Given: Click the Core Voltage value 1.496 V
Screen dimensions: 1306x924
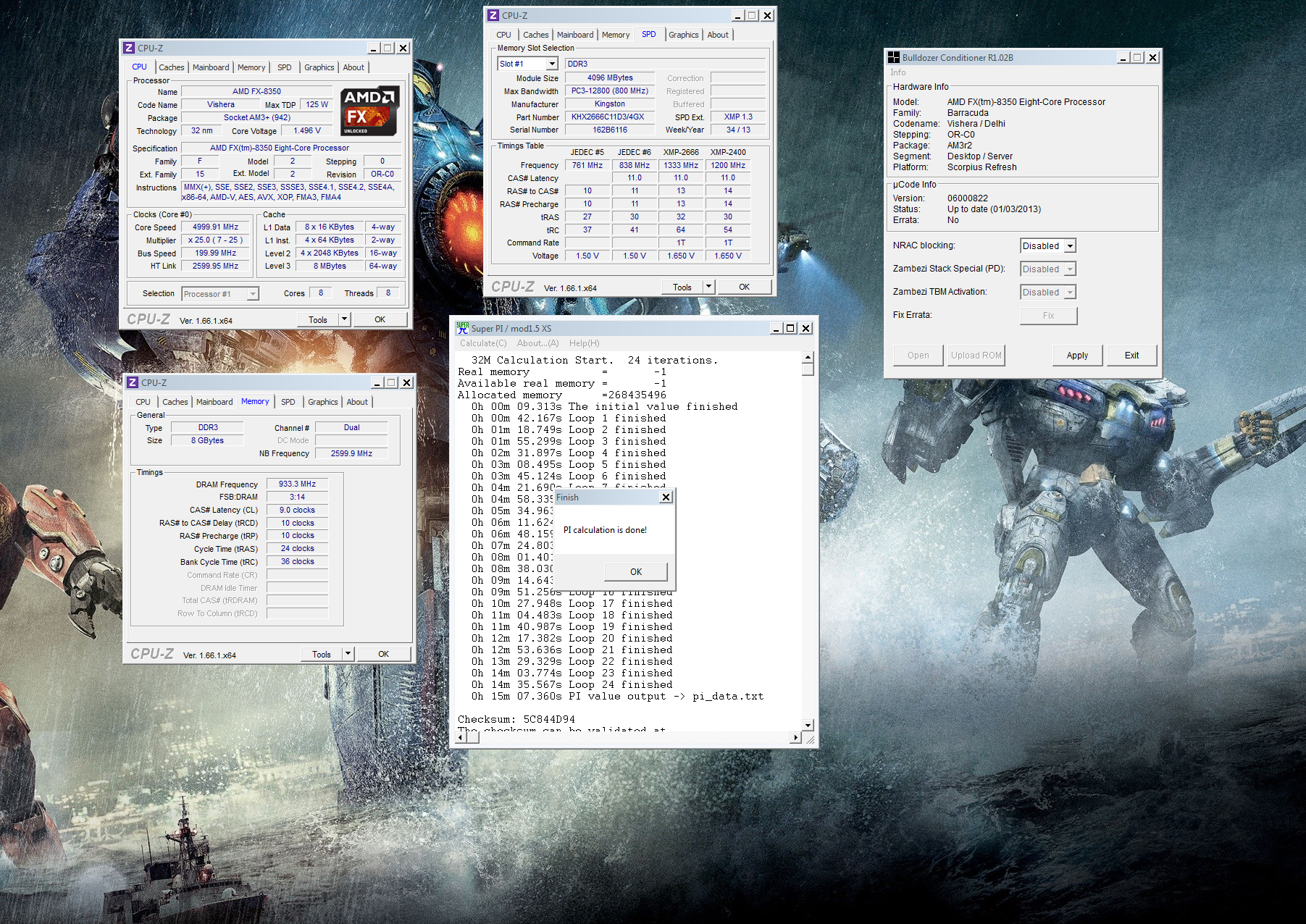Looking at the screenshot, I should pos(307,130).
